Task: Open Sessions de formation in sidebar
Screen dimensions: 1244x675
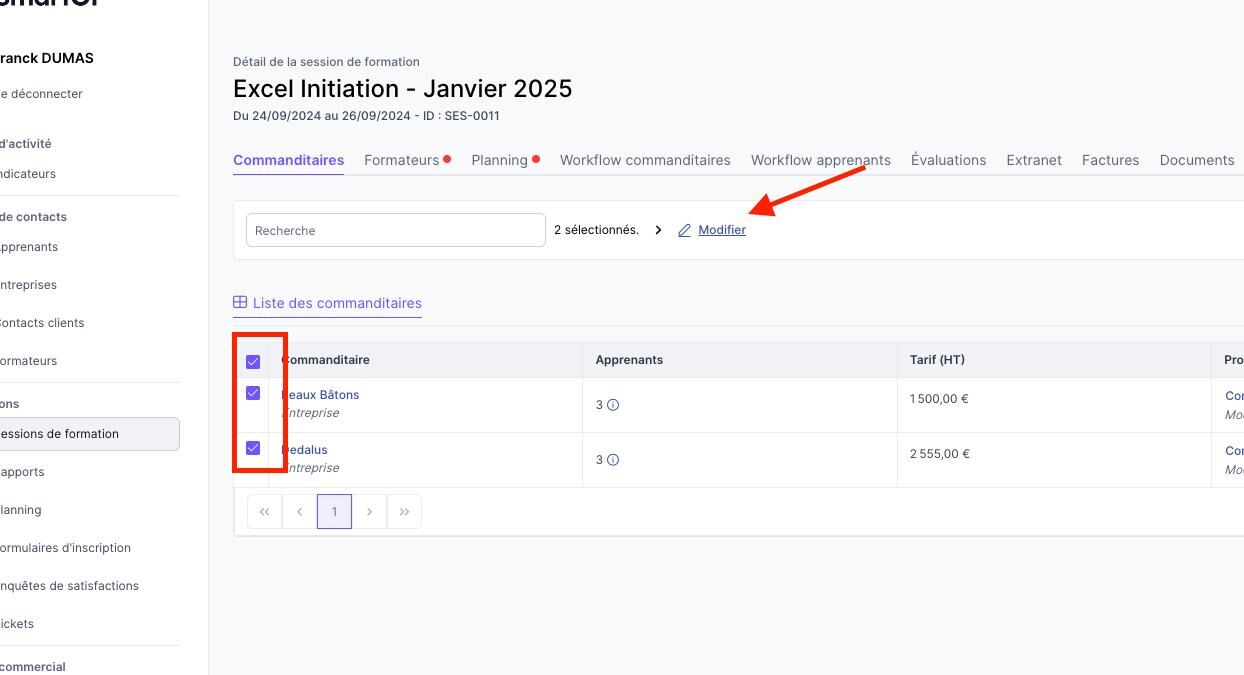Action: (62, 434)
